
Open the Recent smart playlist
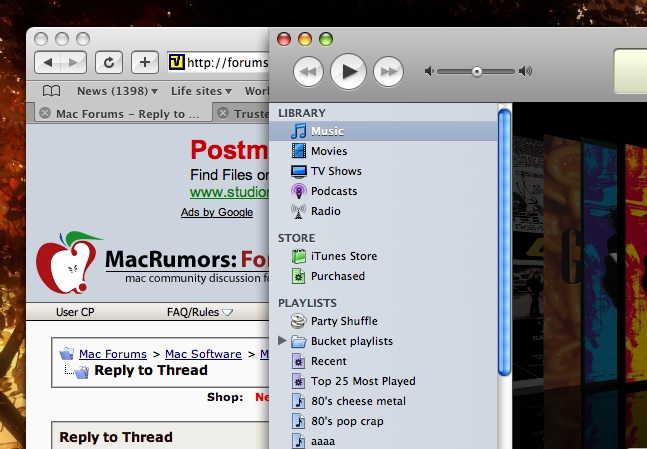click(383, 361)
